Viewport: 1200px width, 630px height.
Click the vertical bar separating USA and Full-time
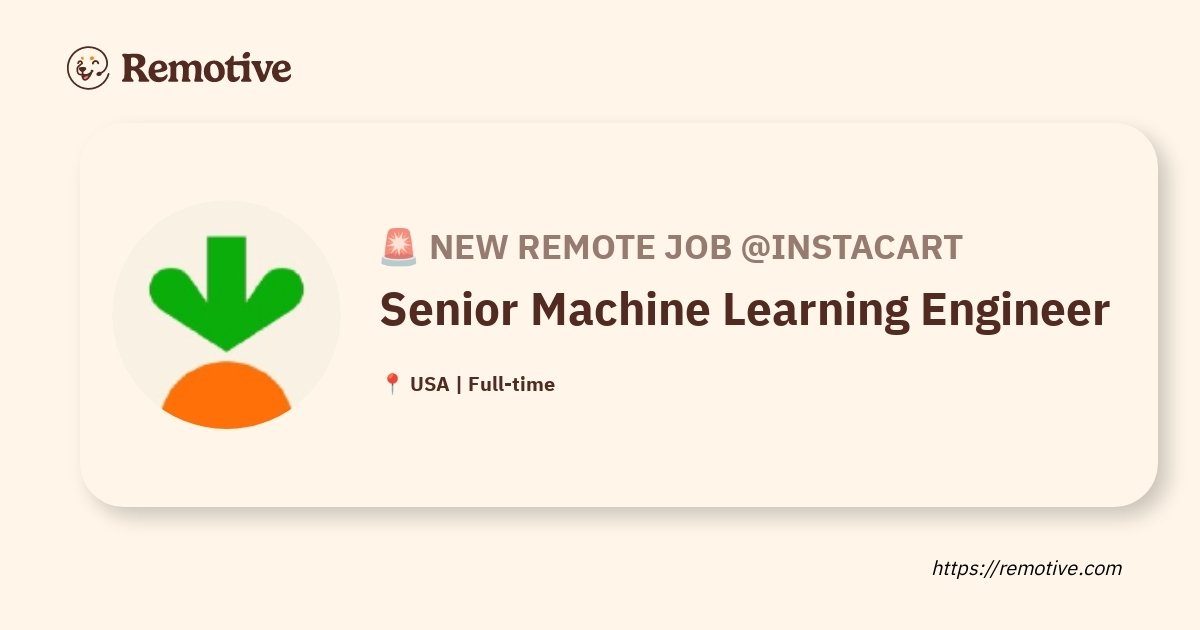click(458, 384)
